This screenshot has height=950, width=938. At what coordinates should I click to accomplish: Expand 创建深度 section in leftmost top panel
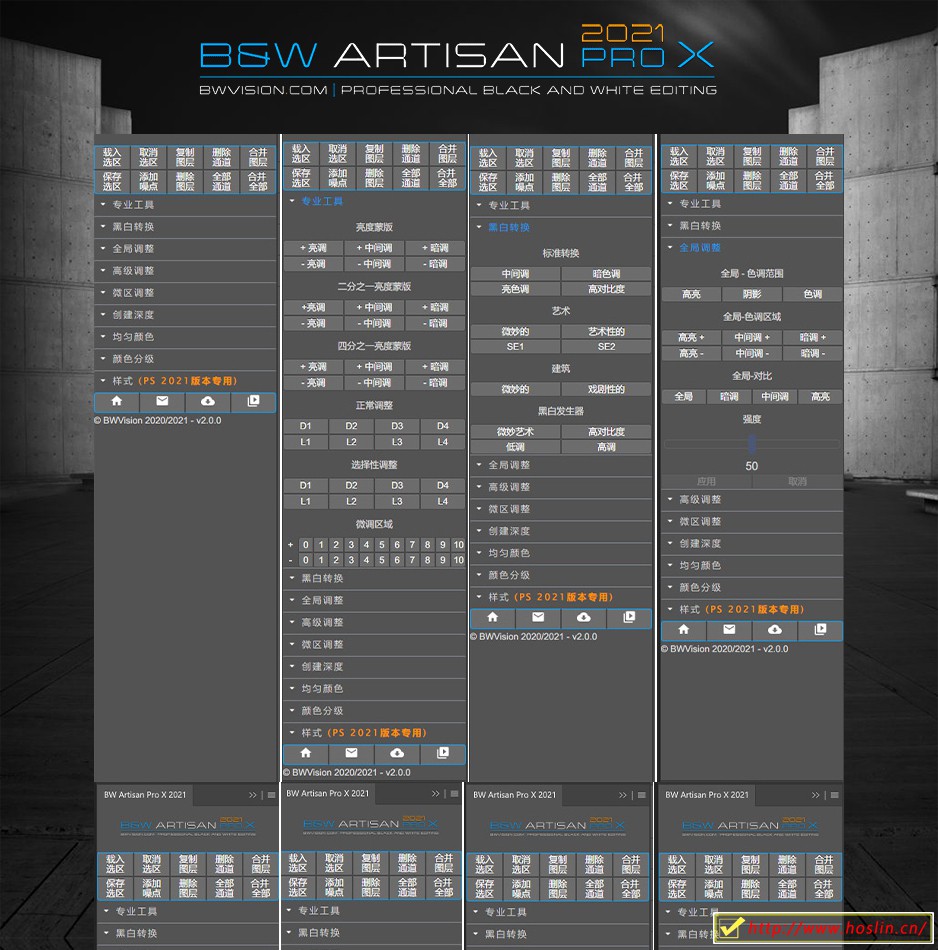(185, 315)
